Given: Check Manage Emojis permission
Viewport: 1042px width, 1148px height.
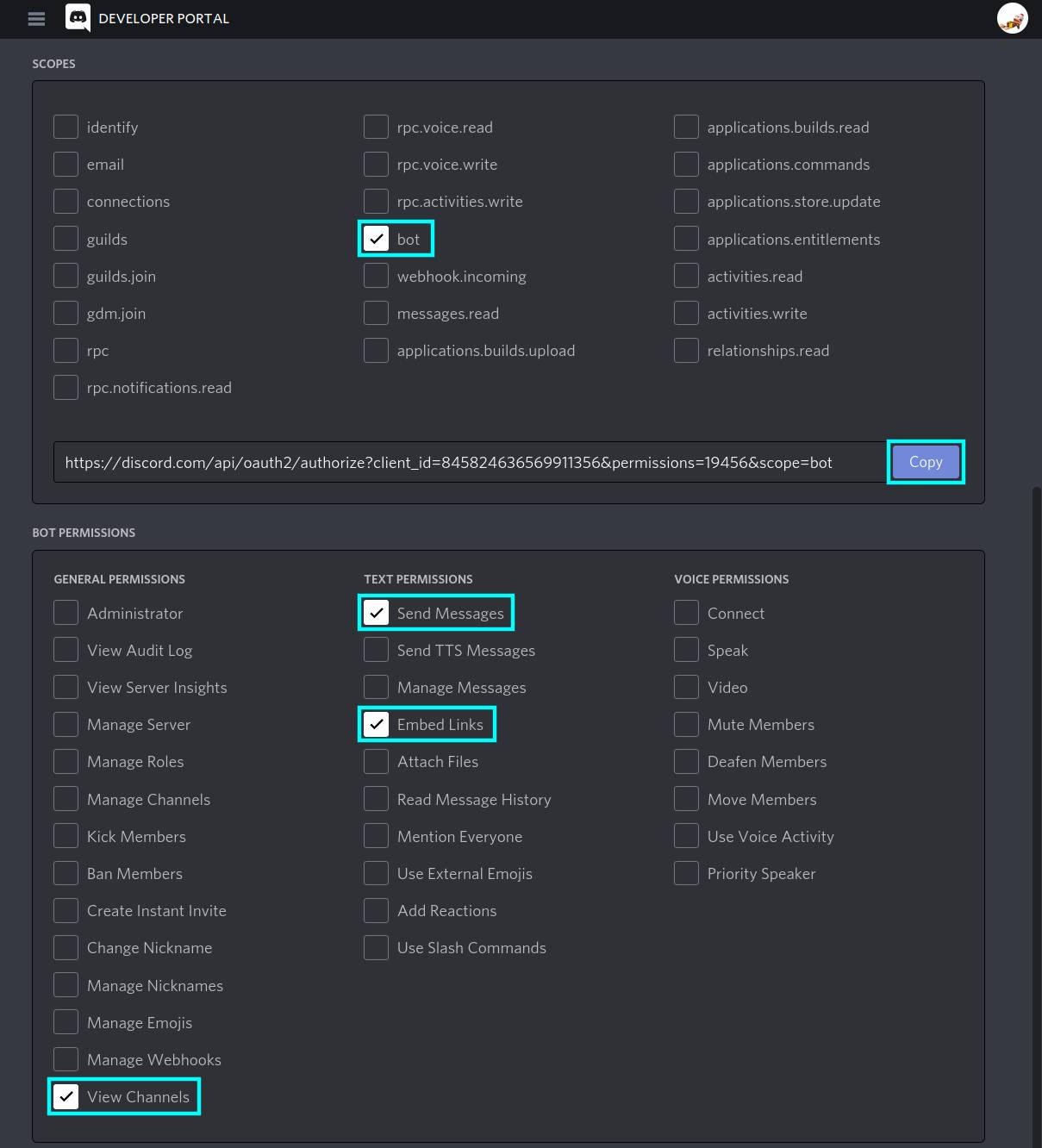Looking at the screenshot, I should coord(66,1022).
